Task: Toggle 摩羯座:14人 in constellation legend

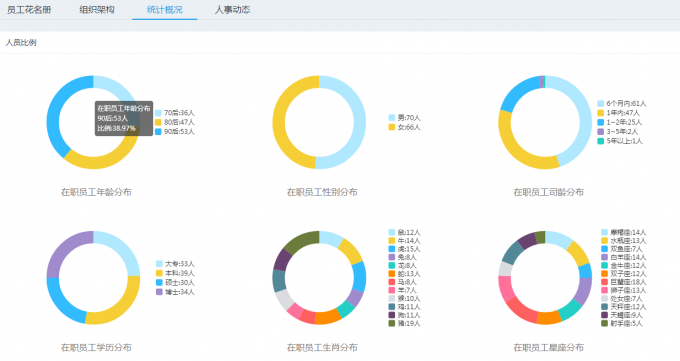Action: 624,233
